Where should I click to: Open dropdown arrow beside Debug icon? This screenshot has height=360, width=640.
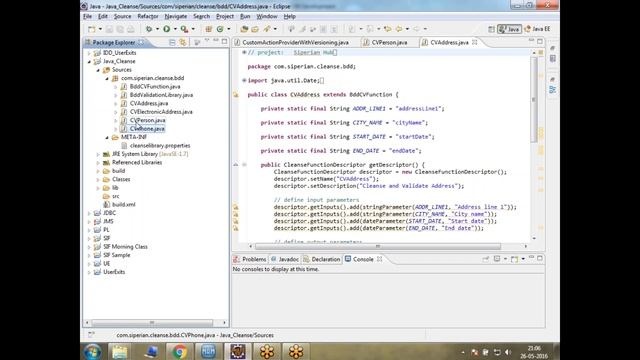coord(158,29)
